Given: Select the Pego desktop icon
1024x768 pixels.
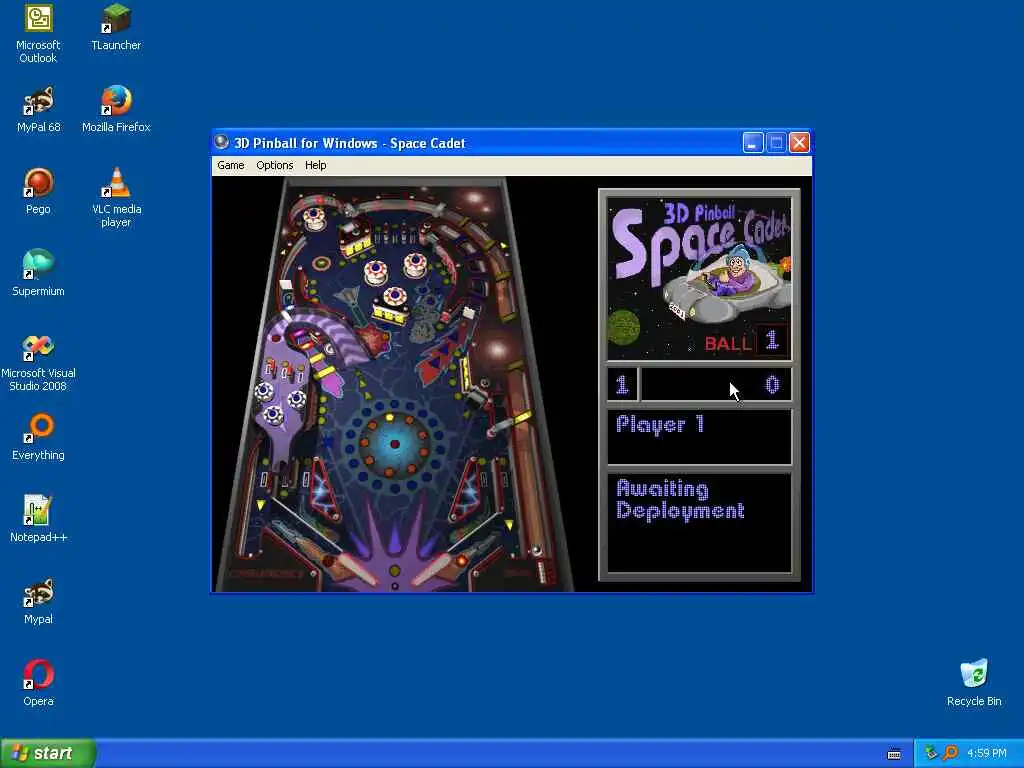Looking at the screenshot, I should [x=38, y=192].
